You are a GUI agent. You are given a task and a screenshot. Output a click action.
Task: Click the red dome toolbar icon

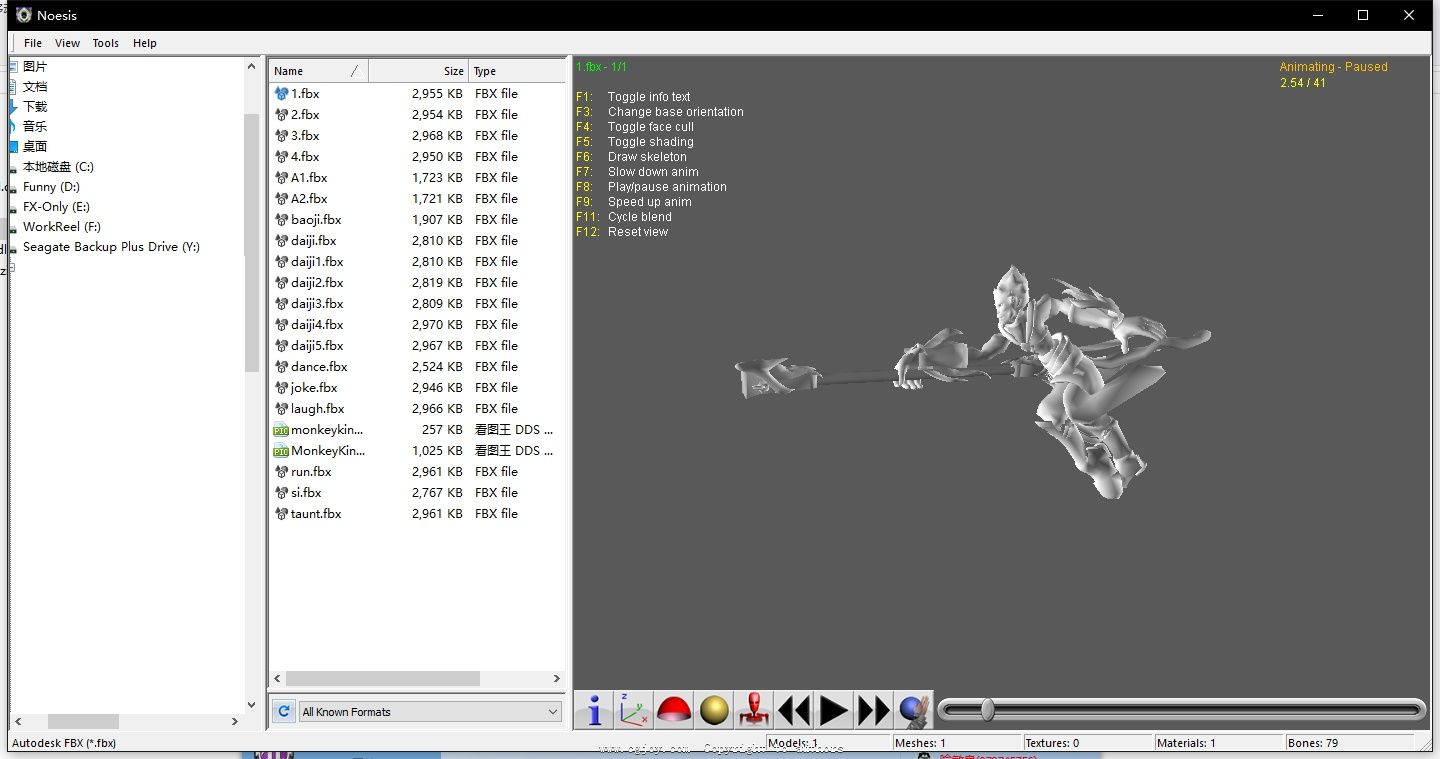[x=674, y=710]
